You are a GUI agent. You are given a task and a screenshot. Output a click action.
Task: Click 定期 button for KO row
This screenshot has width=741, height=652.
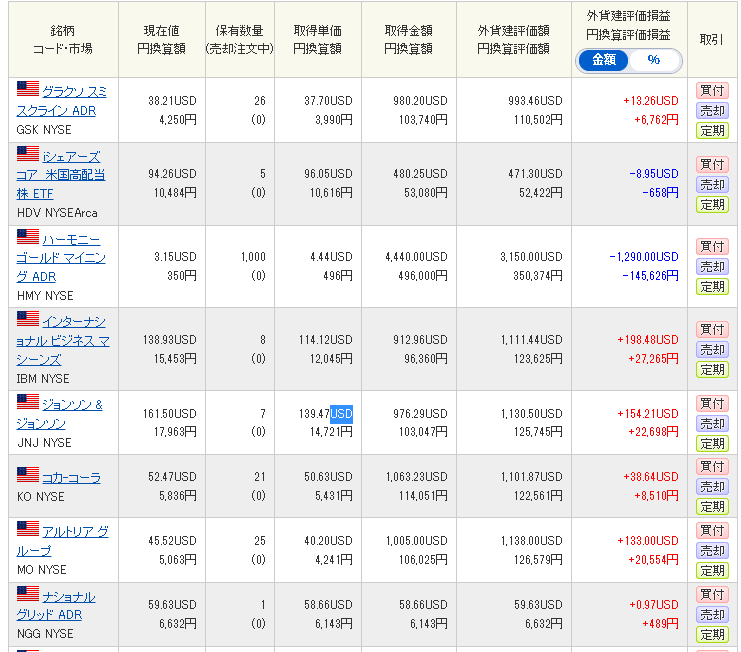coord(712,507)
